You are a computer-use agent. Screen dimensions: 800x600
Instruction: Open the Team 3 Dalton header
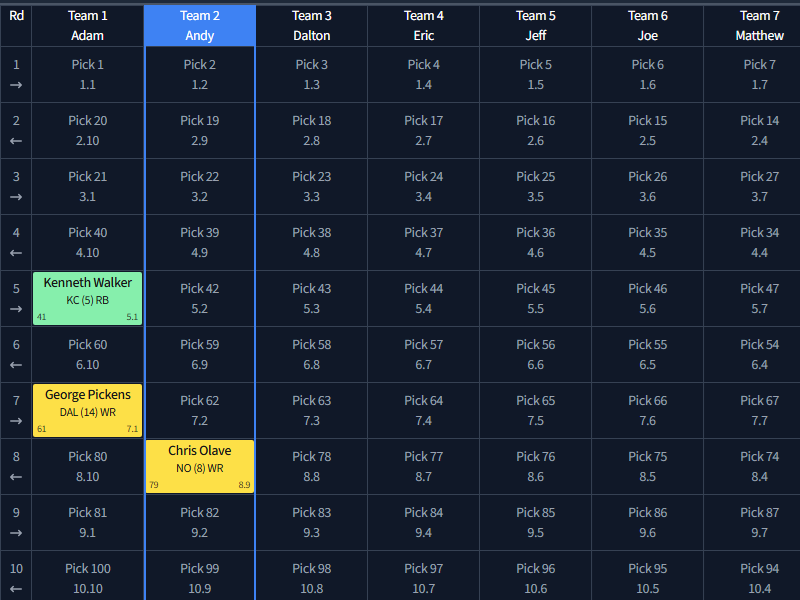[312, 26]
